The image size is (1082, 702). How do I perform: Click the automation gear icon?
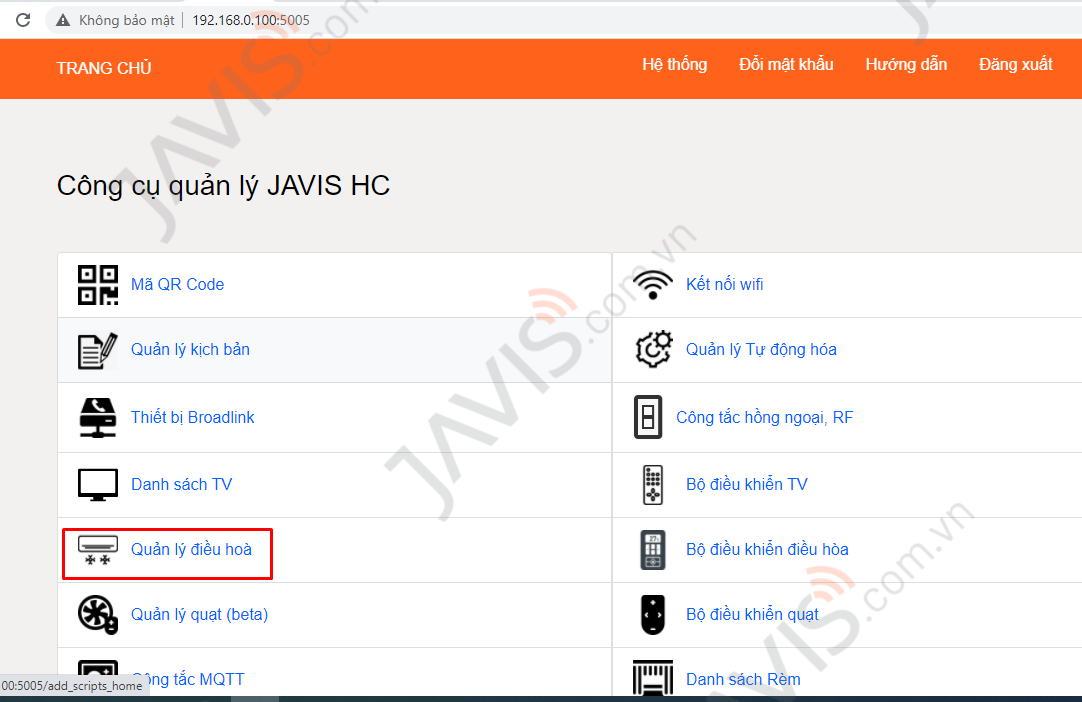coord(653,349)
